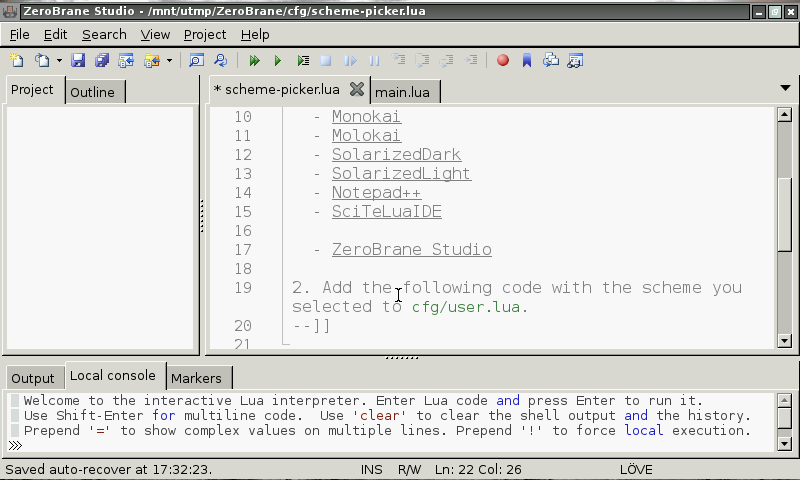
Task: Click the editor scrollbar up arrow
Action: [785, 114]
